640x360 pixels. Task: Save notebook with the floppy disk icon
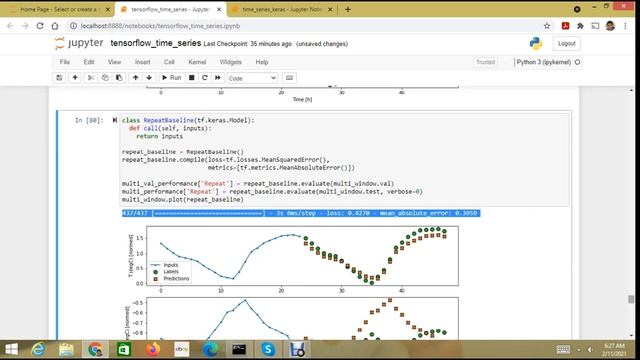pos(60,78)
